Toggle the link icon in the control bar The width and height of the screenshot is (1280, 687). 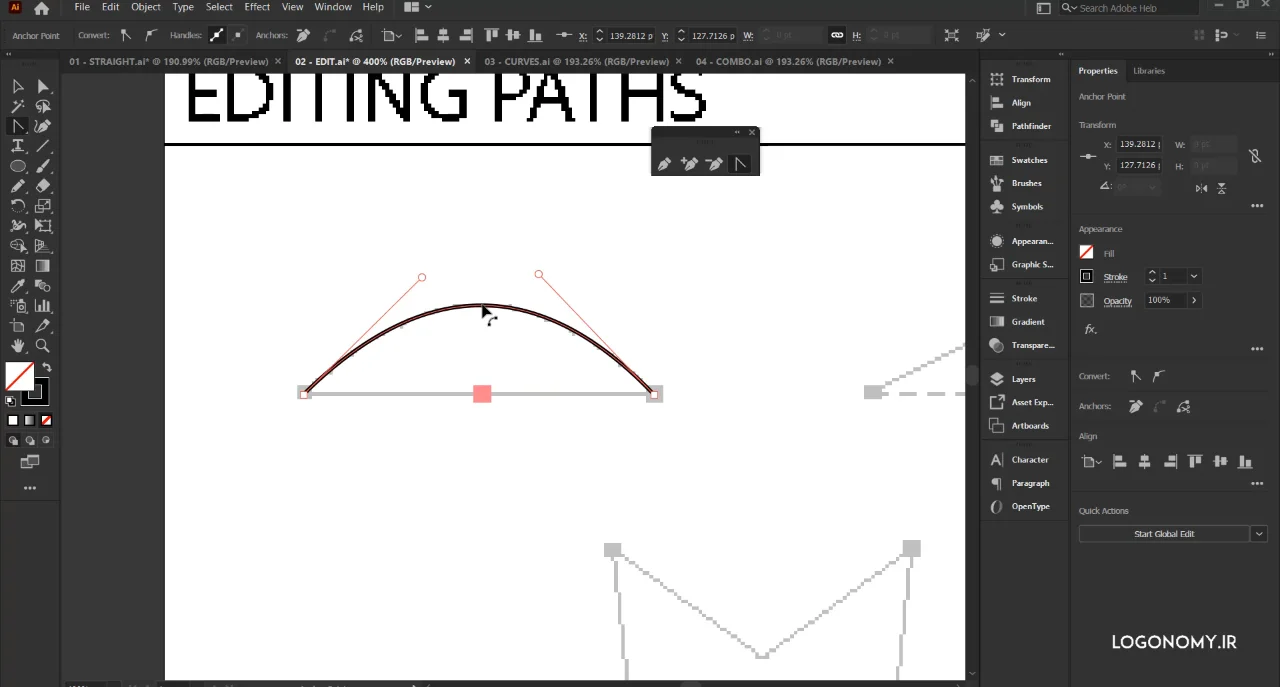(x=837, y=35)
